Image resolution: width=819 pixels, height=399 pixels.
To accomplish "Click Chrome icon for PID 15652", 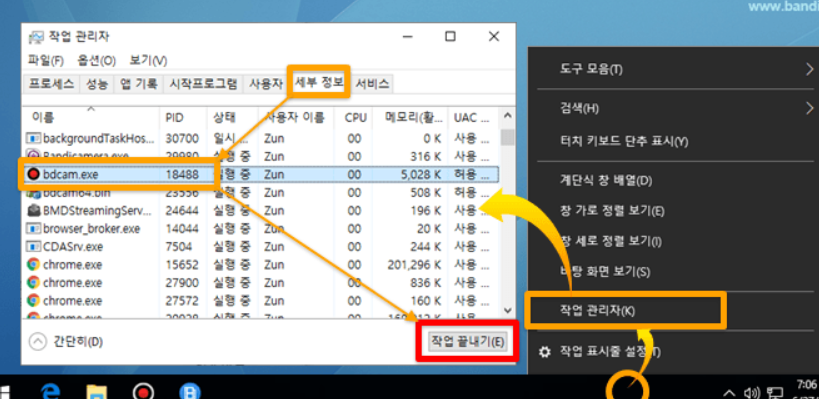I will point(33,265).
